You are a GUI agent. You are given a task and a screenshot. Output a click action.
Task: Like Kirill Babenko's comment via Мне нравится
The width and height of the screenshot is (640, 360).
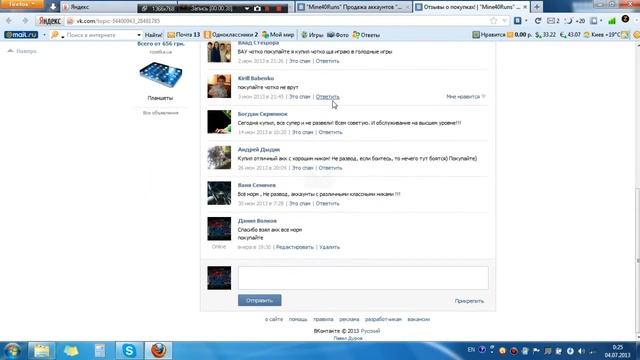[x=466, y=97]
